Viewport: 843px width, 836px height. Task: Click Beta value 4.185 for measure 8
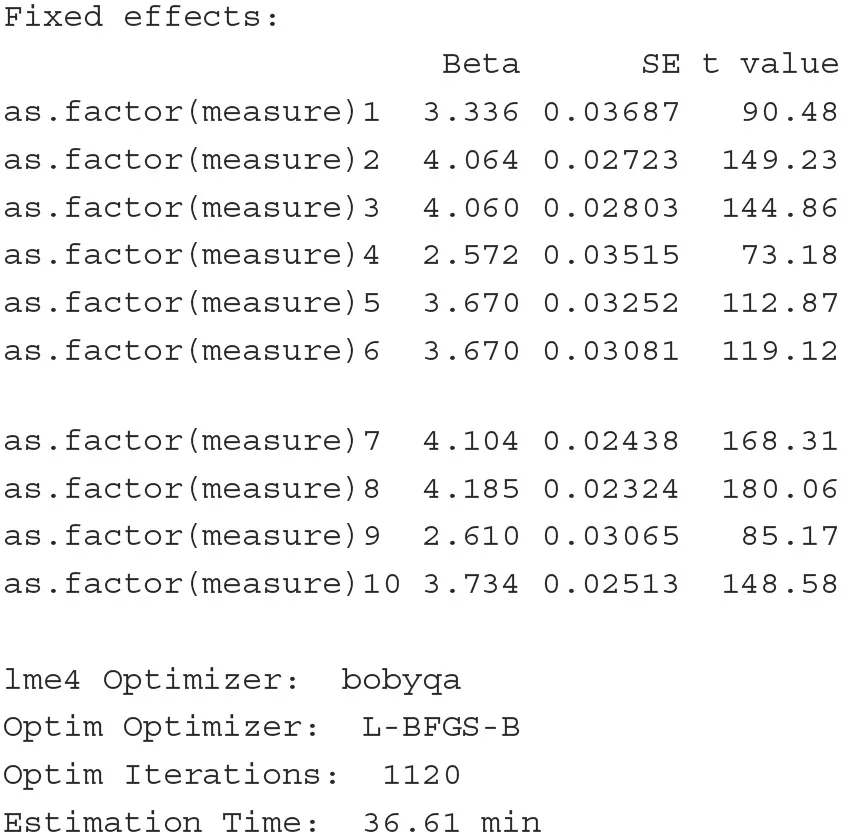tap(471, 489)
